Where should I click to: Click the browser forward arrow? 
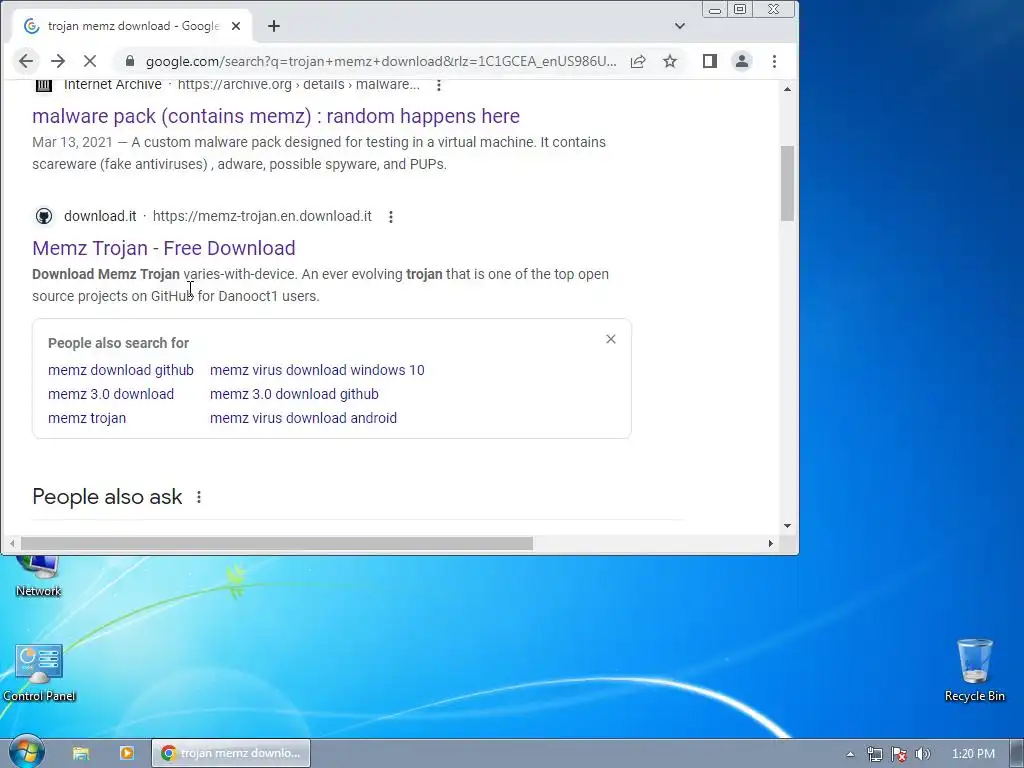point(57,61)
